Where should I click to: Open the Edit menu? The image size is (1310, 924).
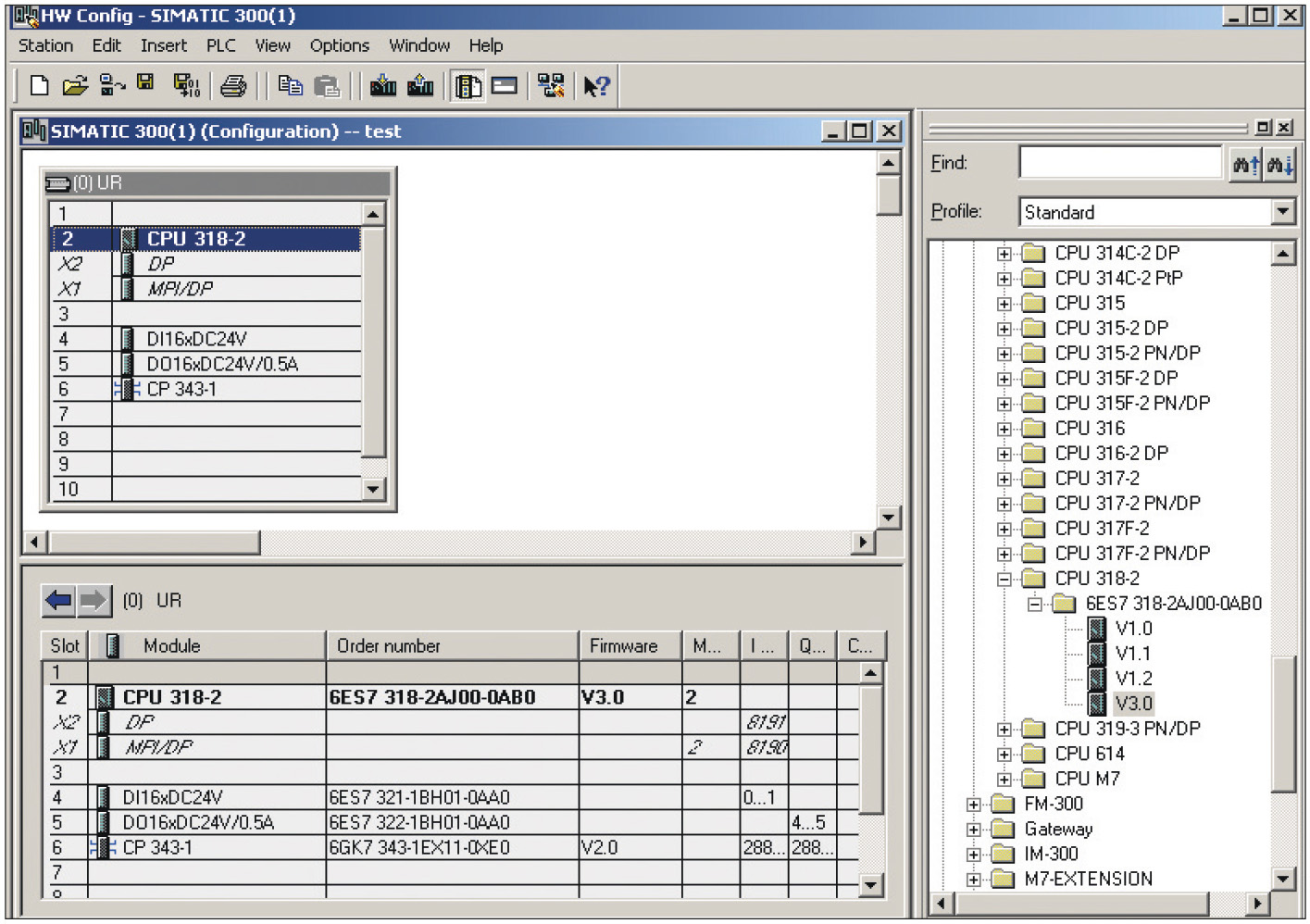[106, 45]
